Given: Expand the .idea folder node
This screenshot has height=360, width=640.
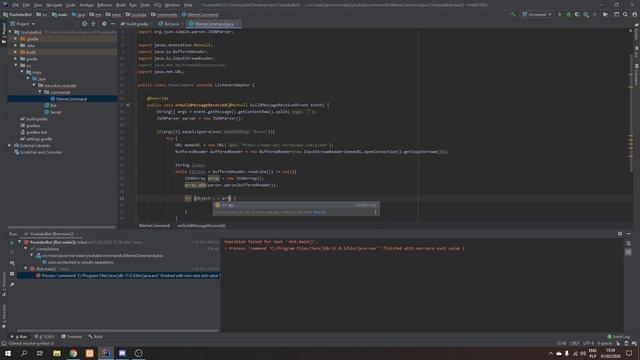Looking at the screenshot, I should pos(16,45).
